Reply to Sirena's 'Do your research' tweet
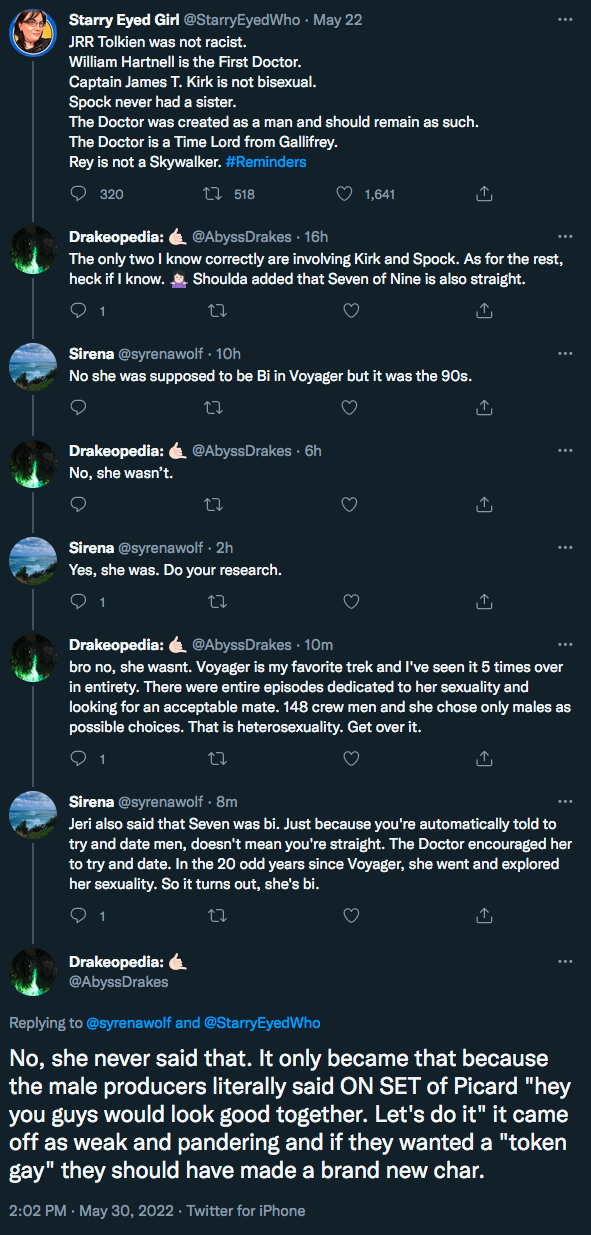The height and width of the screenshot is (1235, 591). (80, 602)
